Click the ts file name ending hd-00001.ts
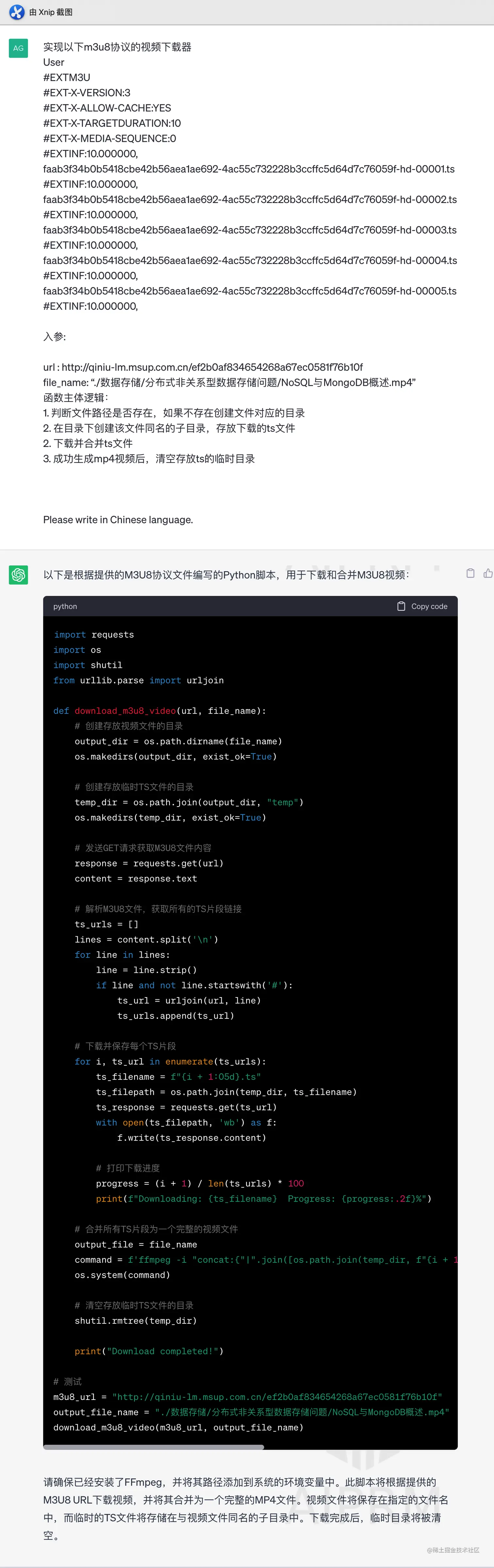This screenshot has height=1568, width=494. [249, 169]
